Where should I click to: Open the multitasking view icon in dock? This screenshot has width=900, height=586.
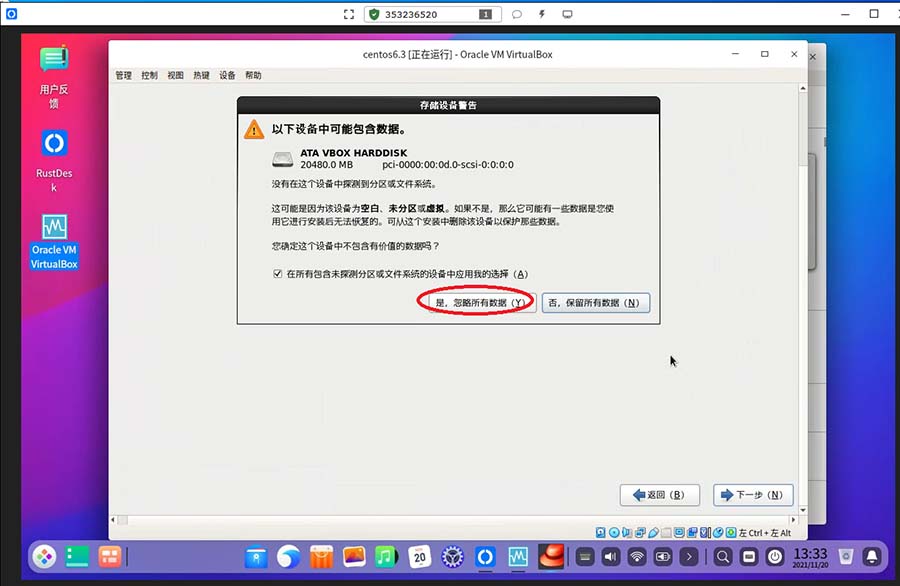(x=109, y=556)
